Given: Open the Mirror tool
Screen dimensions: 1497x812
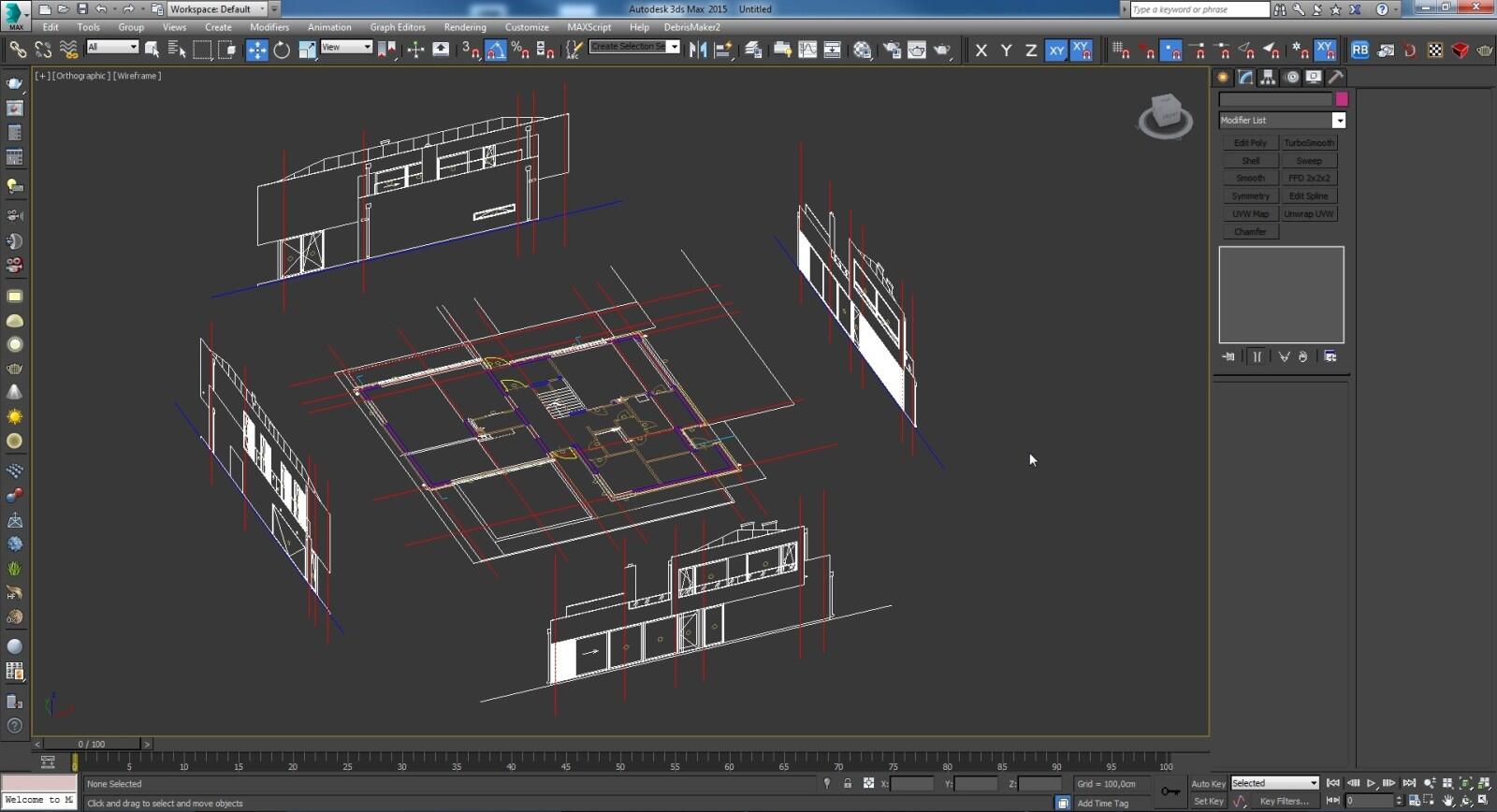Looking at the screenshot, I should [x=698, y=50].
